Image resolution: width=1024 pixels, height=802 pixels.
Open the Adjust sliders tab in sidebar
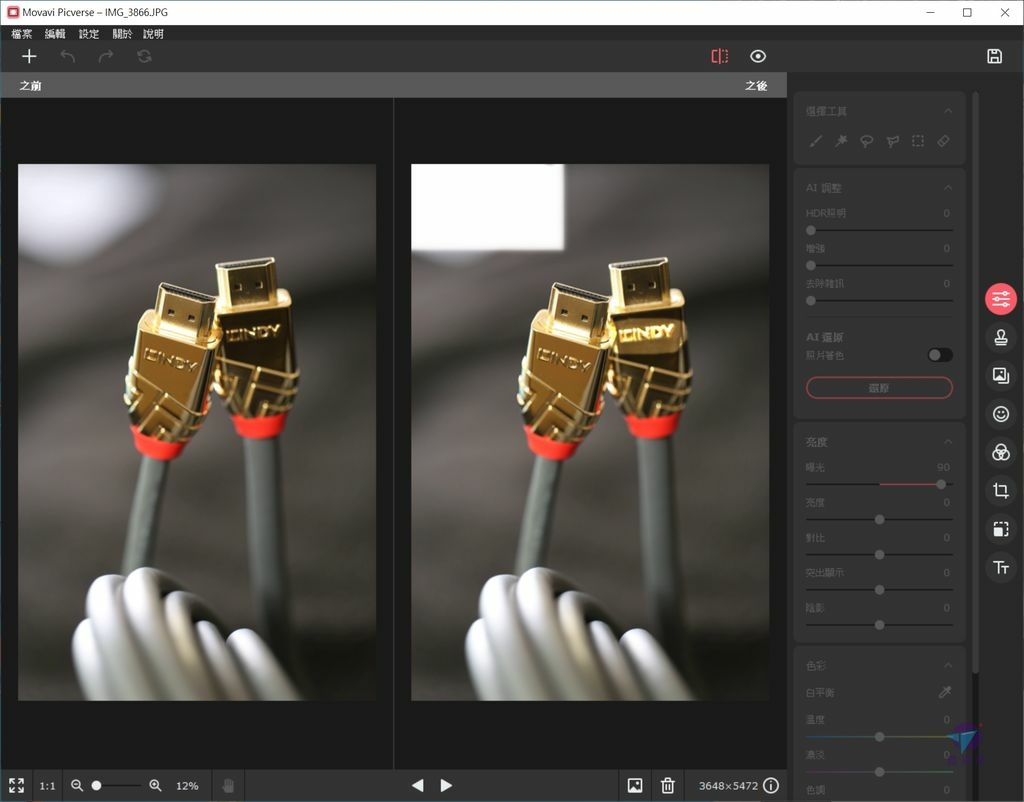click(x=1000, y=299)
